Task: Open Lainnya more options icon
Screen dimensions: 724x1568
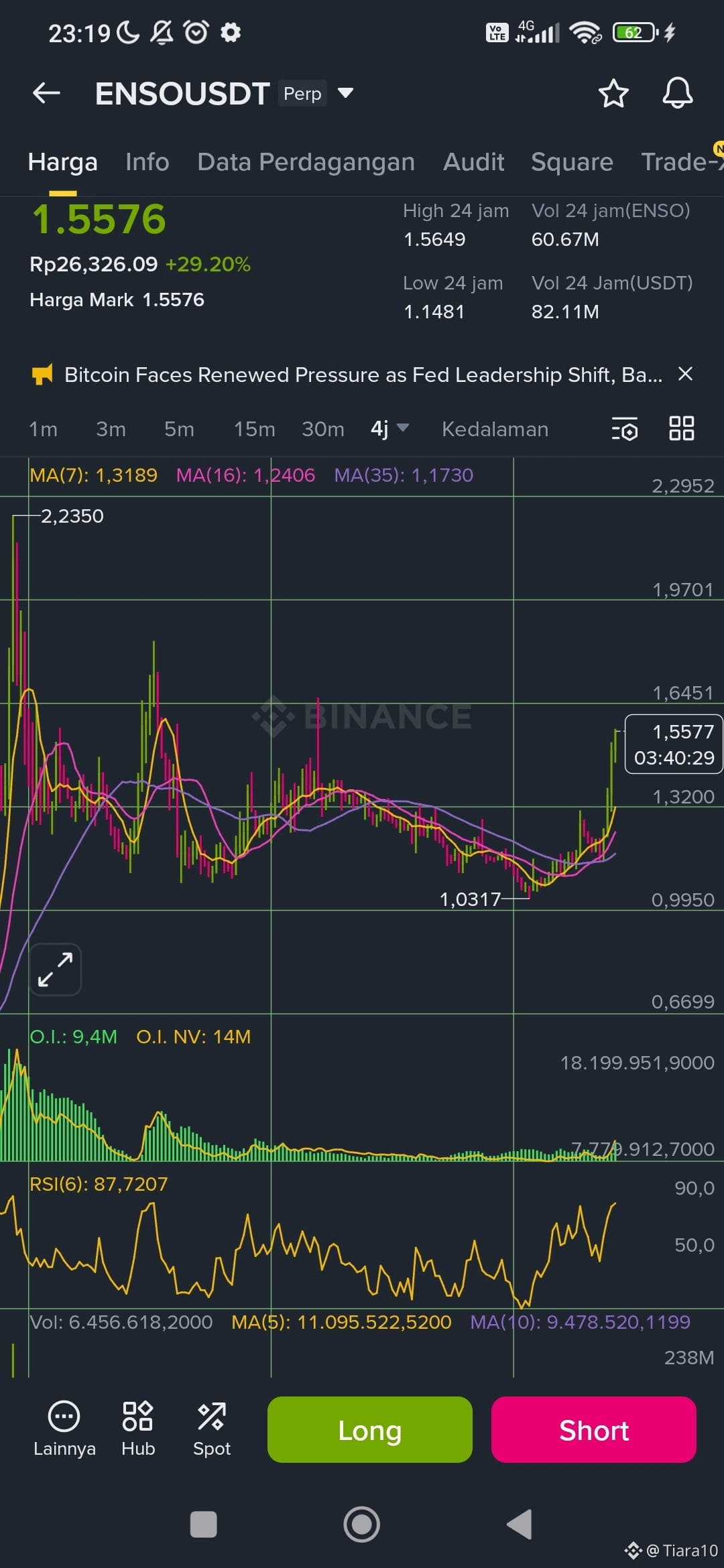Action: (64, 1429)
